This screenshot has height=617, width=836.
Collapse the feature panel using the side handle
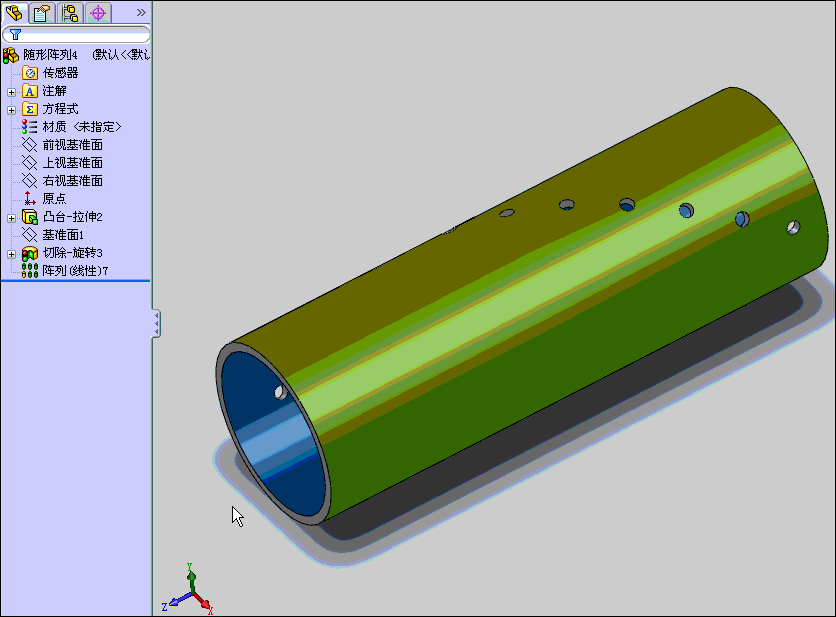[156, 324]
